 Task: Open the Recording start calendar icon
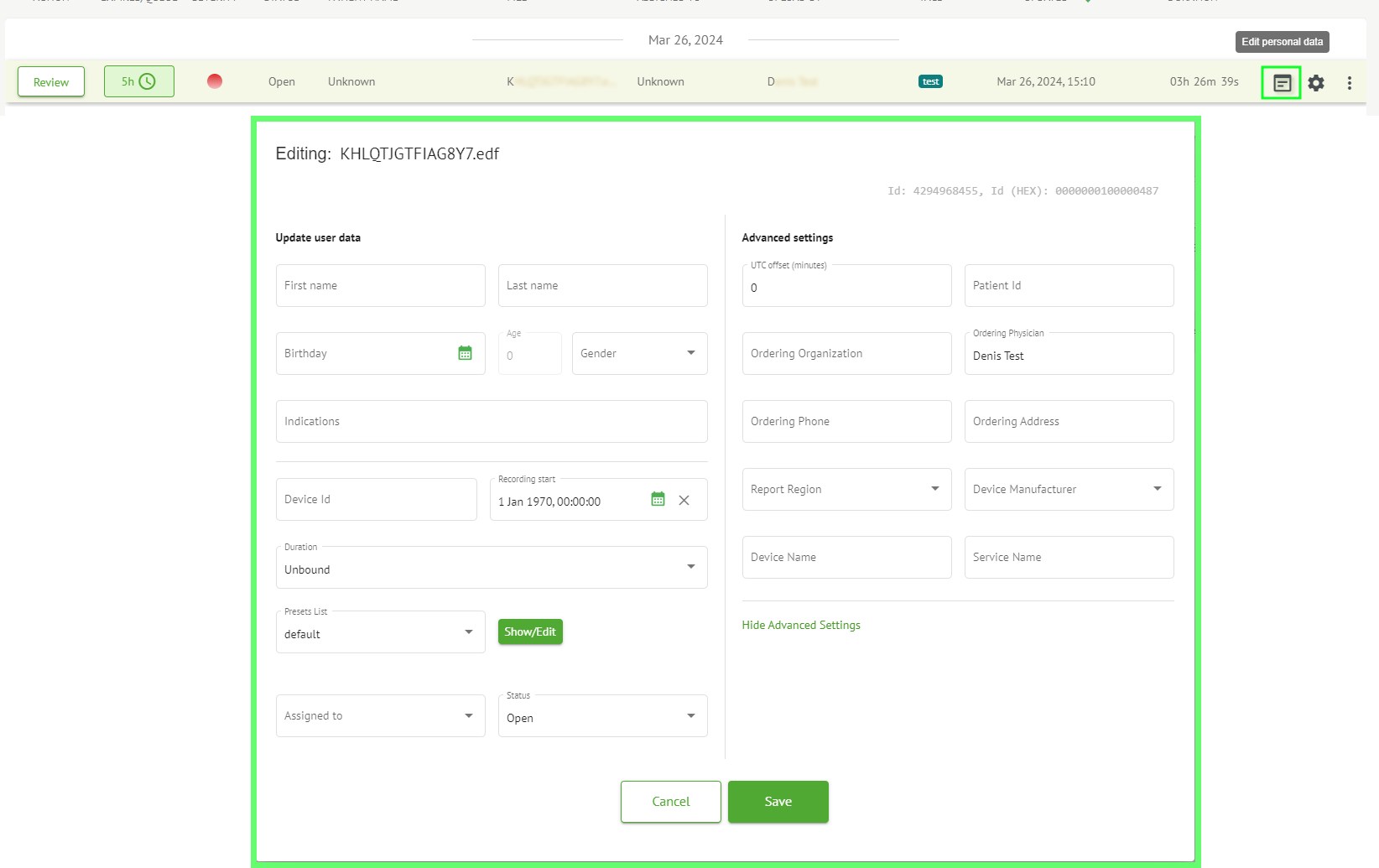658,500
